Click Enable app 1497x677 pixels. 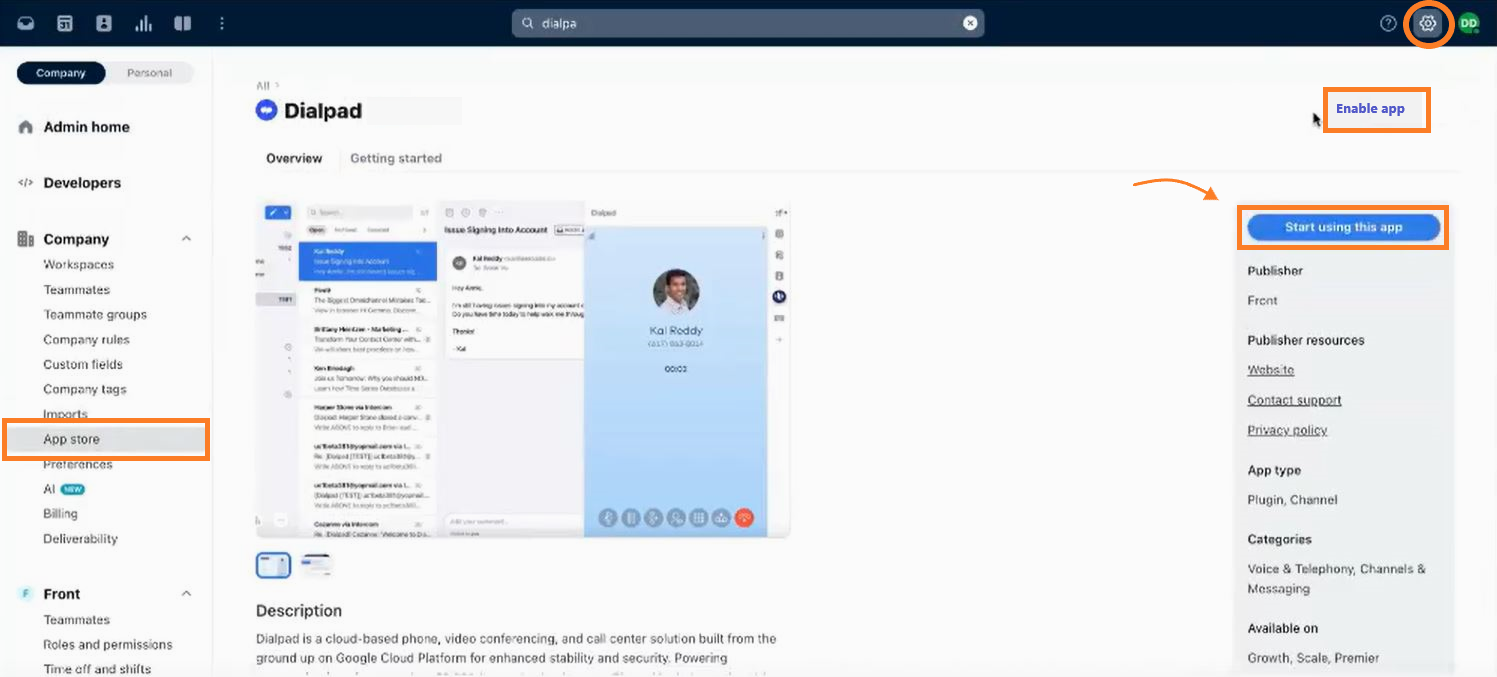1370,109
